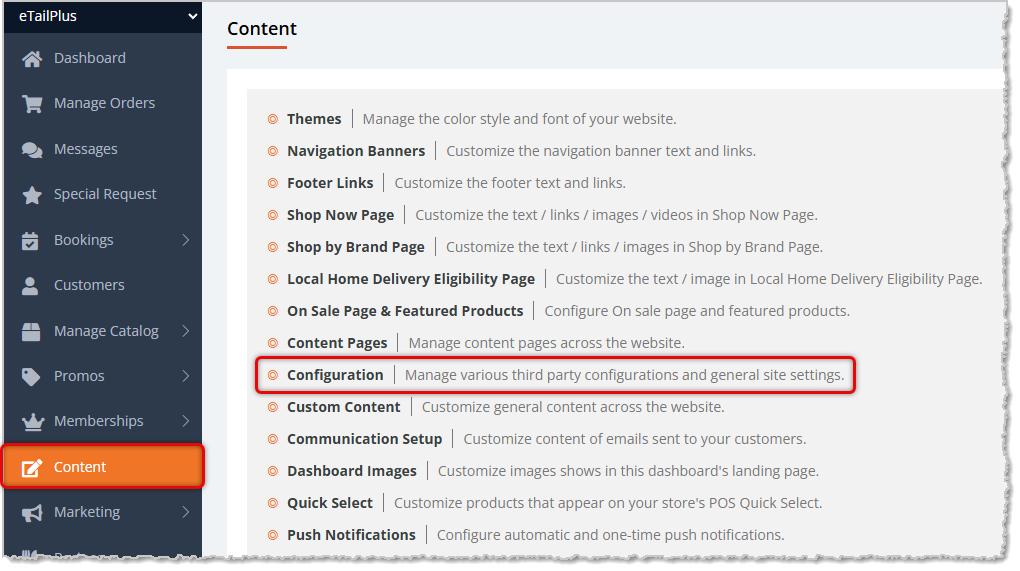Click 'Customize the footer text and links' text
The image size is (1020, 571).
pyautogui.click(x=510, y=183)
